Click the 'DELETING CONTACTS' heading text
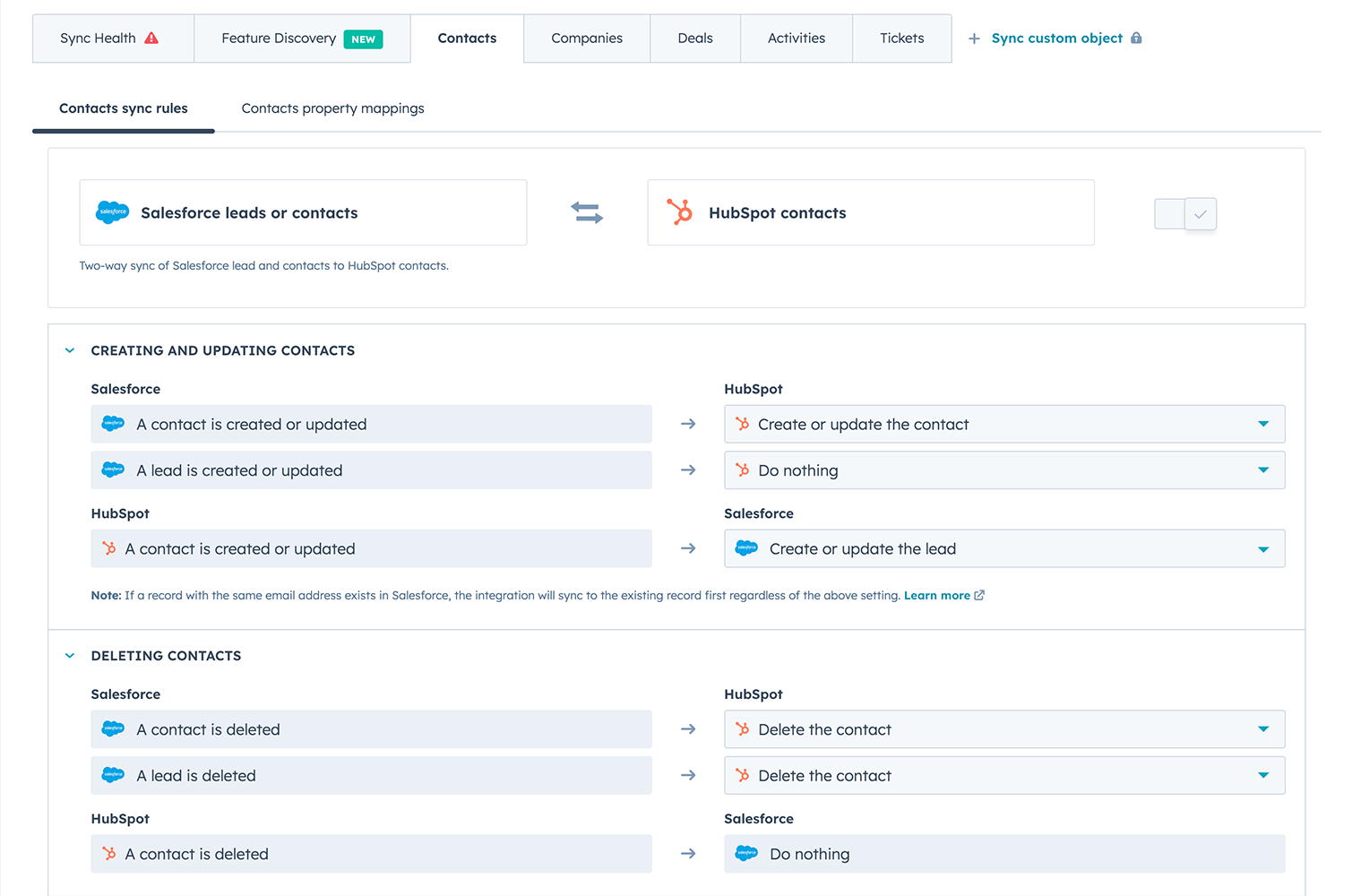This screenshot has width=1352, height=896. [166, 656]
